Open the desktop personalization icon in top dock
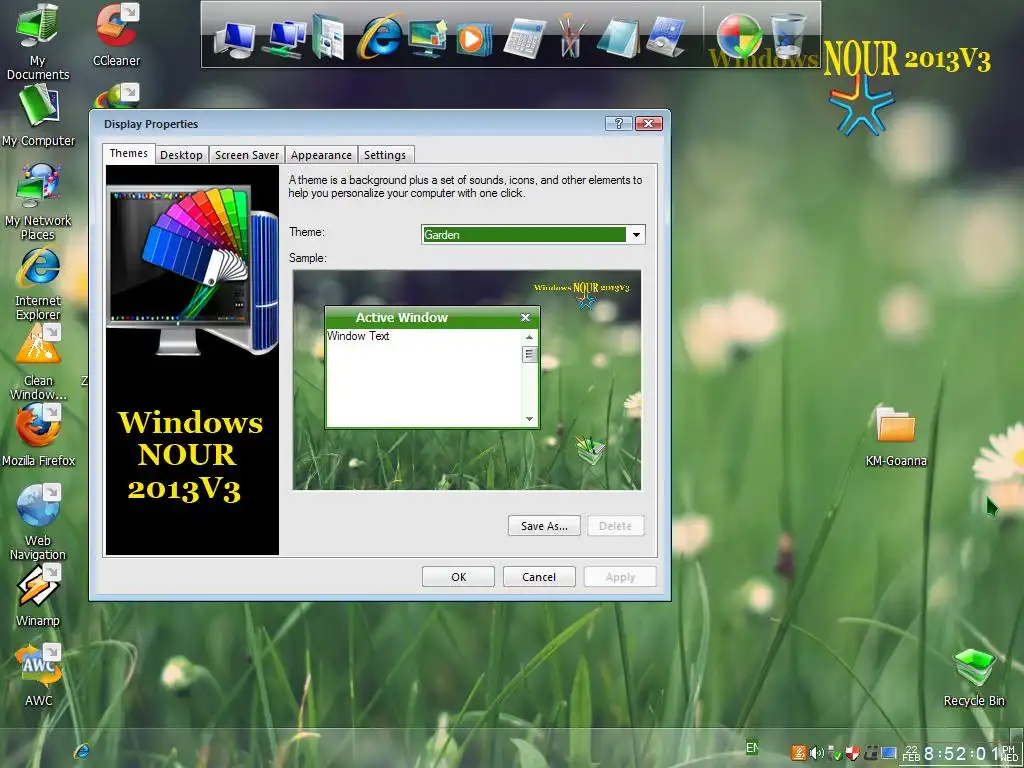1024x768 pixels. click(x=428, y=37)
